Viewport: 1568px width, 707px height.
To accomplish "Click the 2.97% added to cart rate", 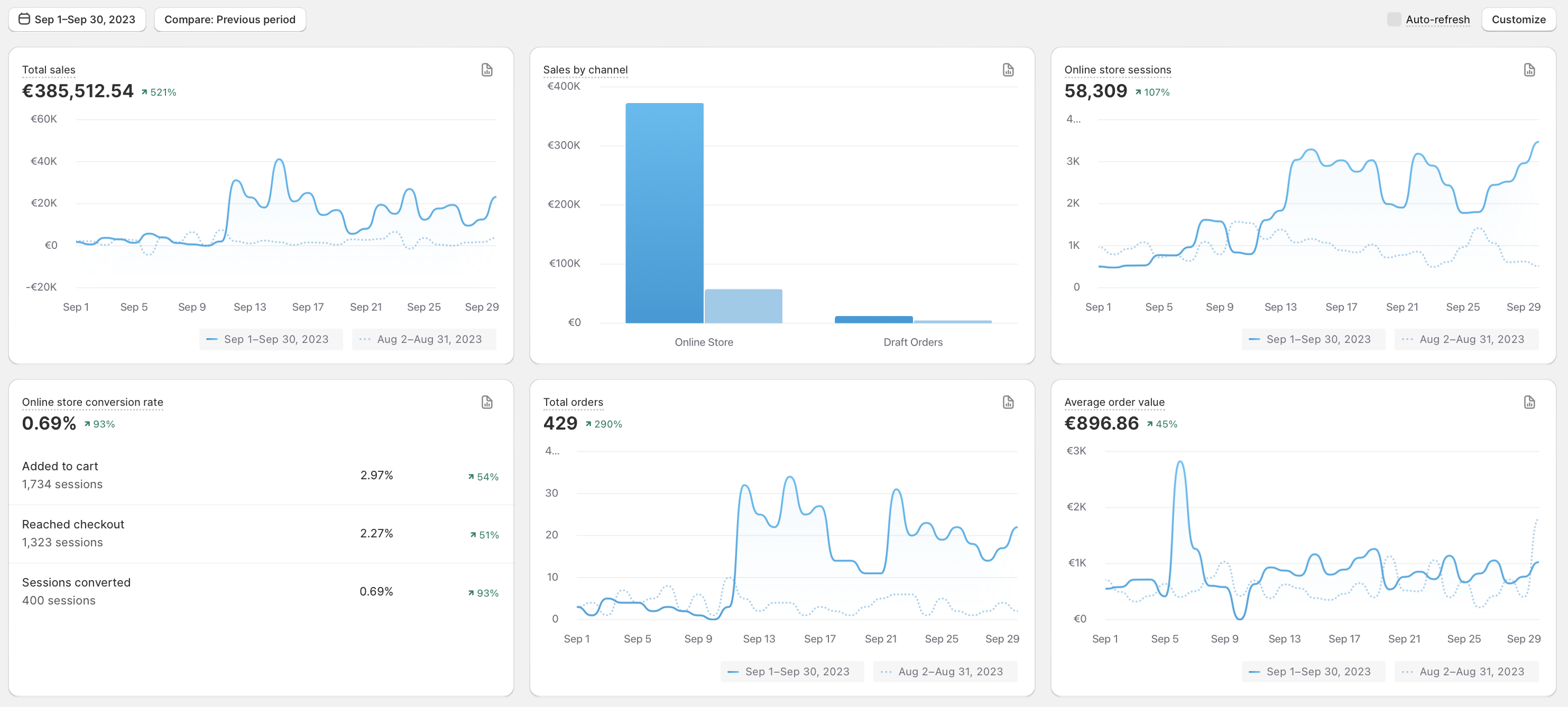I will [x=376, y=476].
